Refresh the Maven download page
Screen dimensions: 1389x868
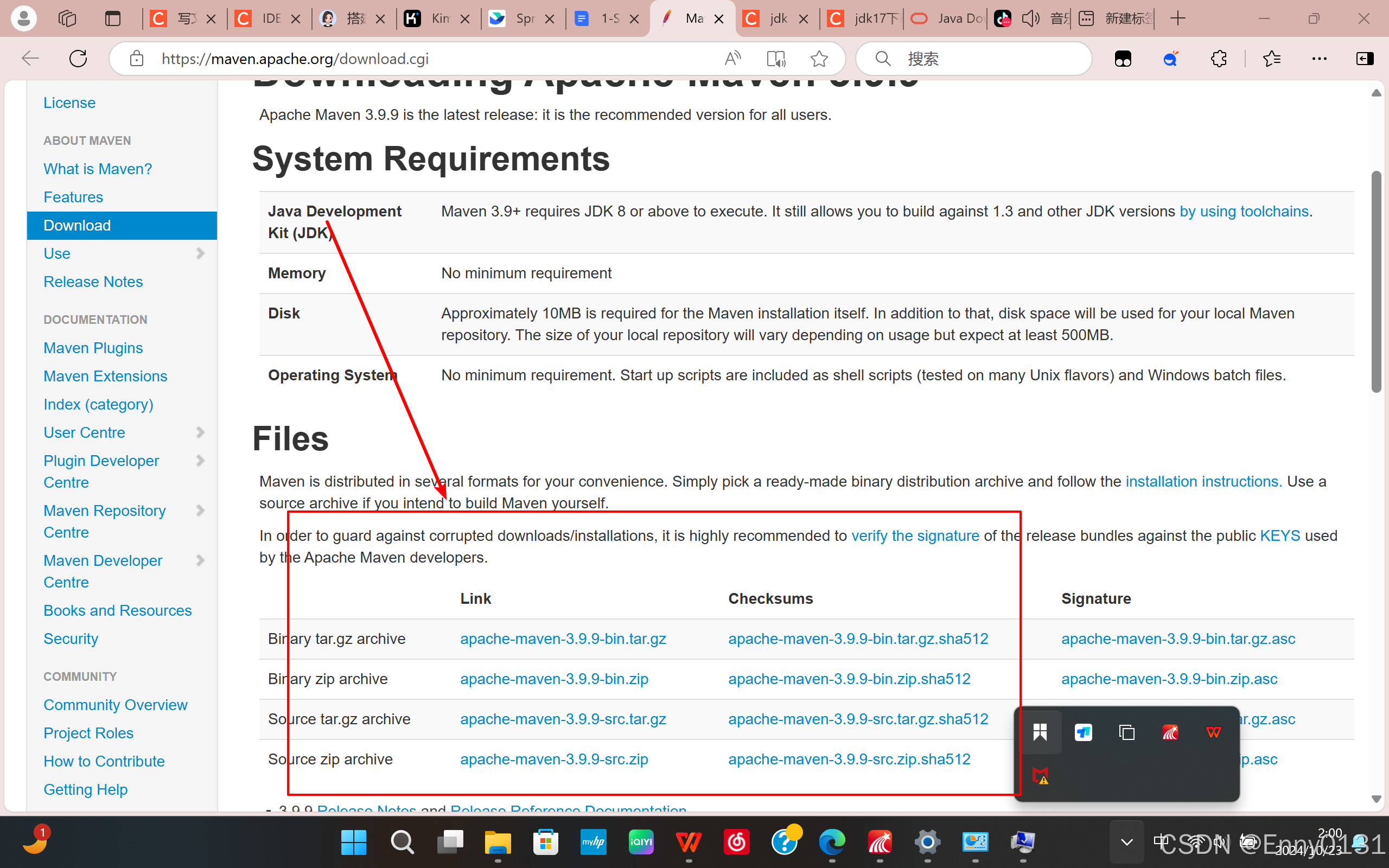pos(78,59)
